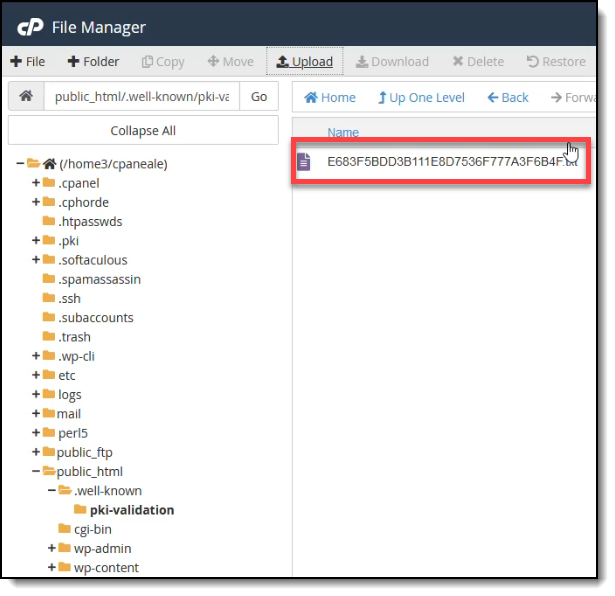The height and width of the screenshot is (596, 615).
Task: Expand the wp-admin folder node
Action: pyautogui.click(x=52, y=548)
